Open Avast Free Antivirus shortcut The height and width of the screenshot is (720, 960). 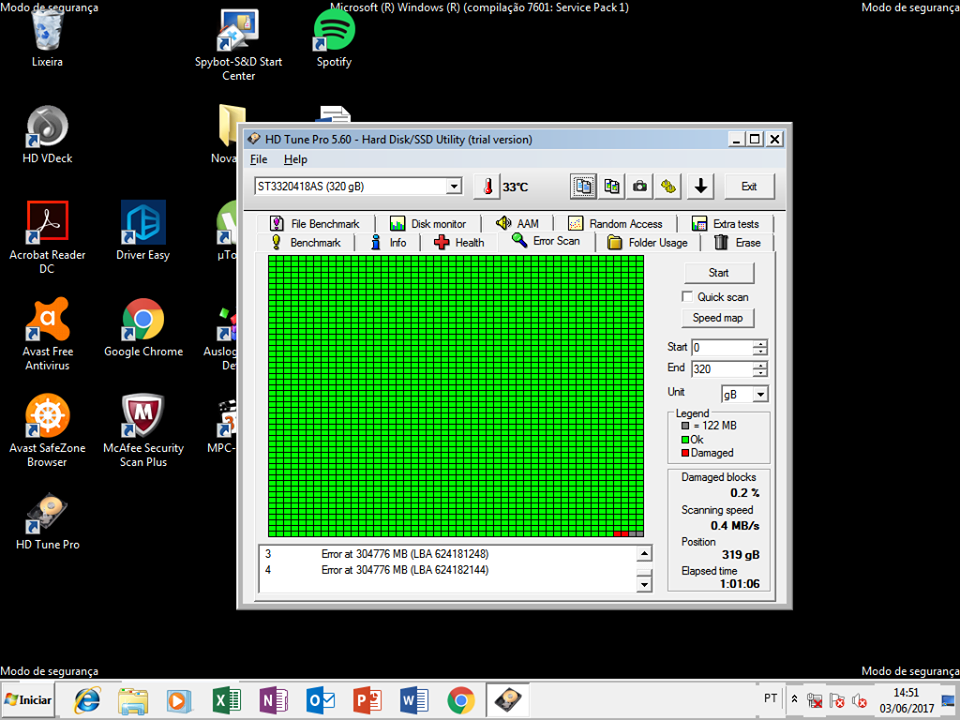pyautogui.click(x=47, y=334)
